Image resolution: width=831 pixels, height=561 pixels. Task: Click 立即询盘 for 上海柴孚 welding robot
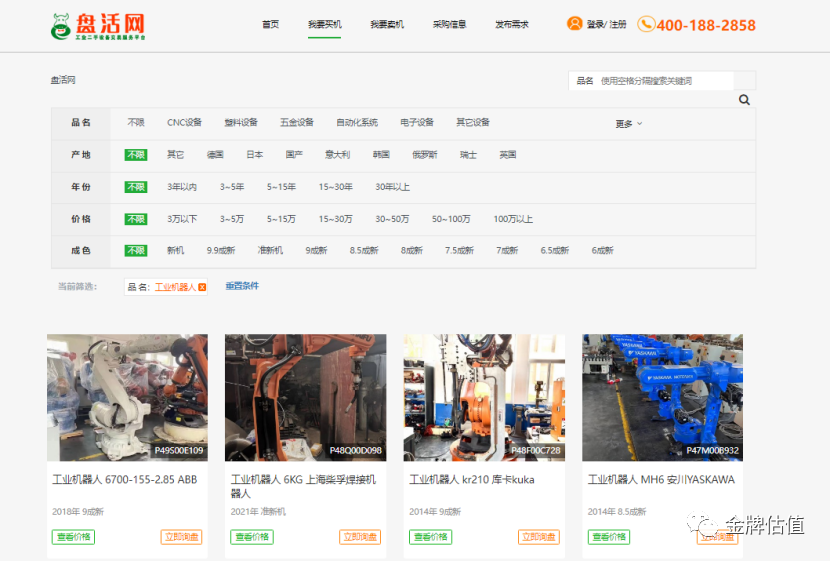click(361, 537)
